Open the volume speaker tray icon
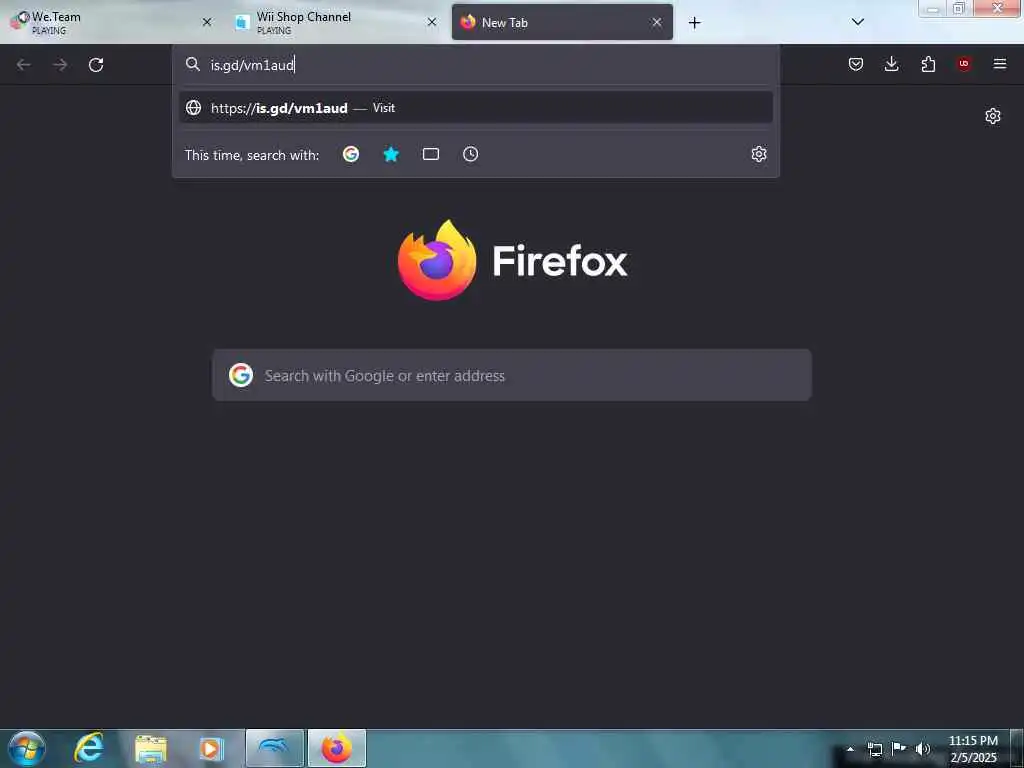1024x768 pixels. (x=923, y=749)
